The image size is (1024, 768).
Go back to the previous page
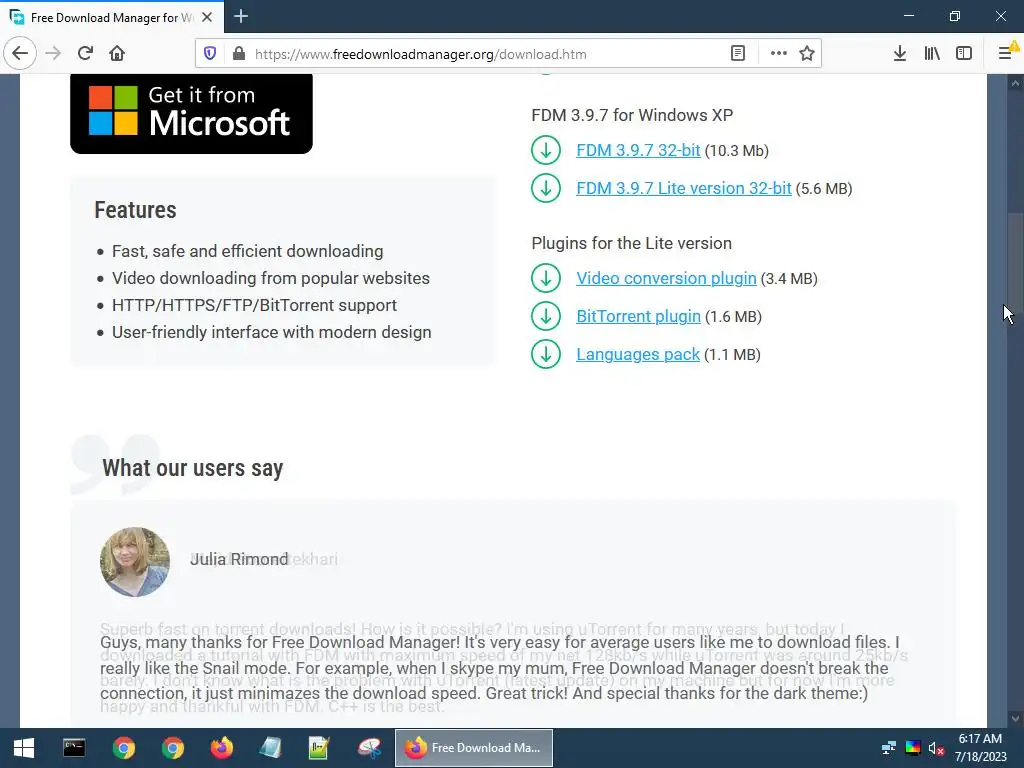pyautogui.click(x=20, y=53)
